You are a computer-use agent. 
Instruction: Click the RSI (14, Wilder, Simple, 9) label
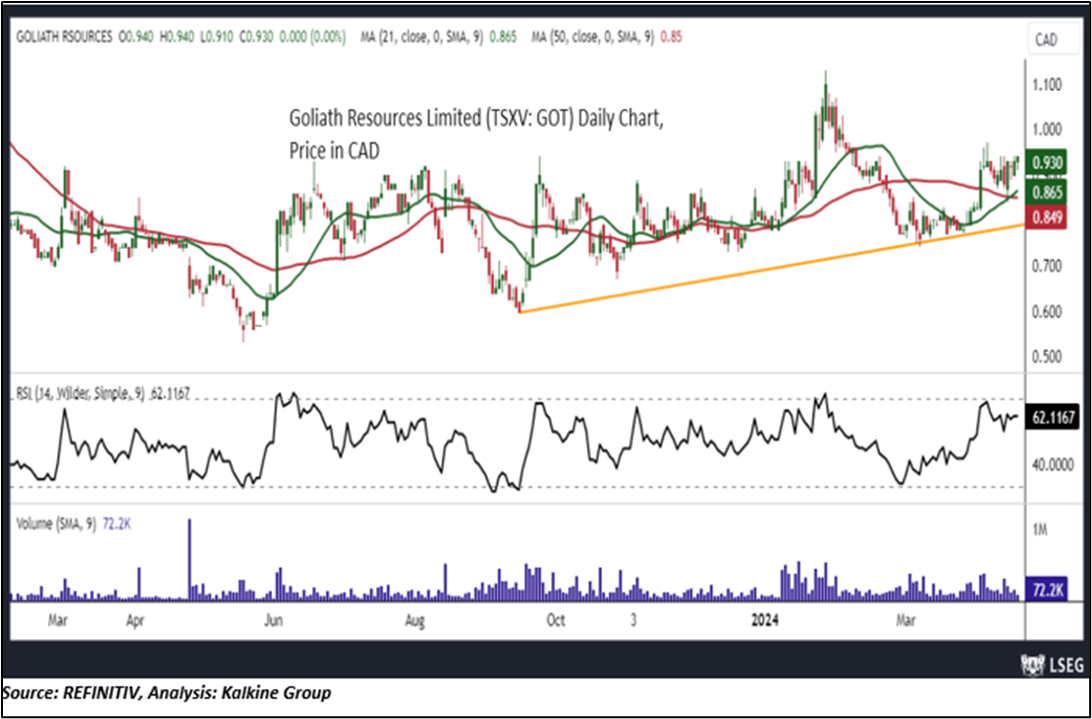click(x=80, y=394)
